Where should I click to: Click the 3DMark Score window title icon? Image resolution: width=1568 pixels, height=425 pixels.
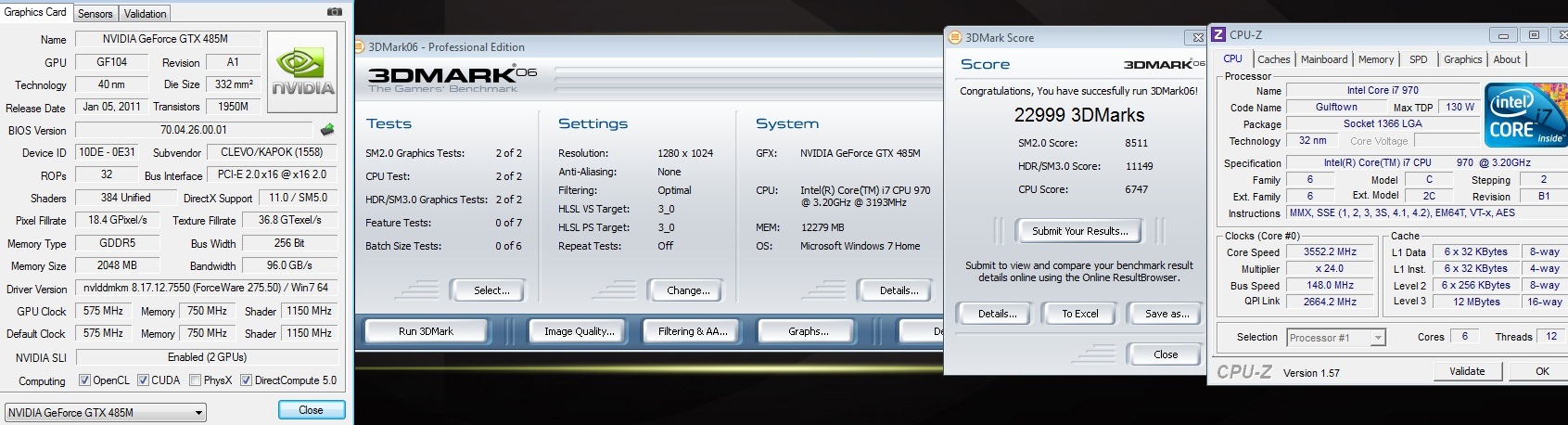955,37
